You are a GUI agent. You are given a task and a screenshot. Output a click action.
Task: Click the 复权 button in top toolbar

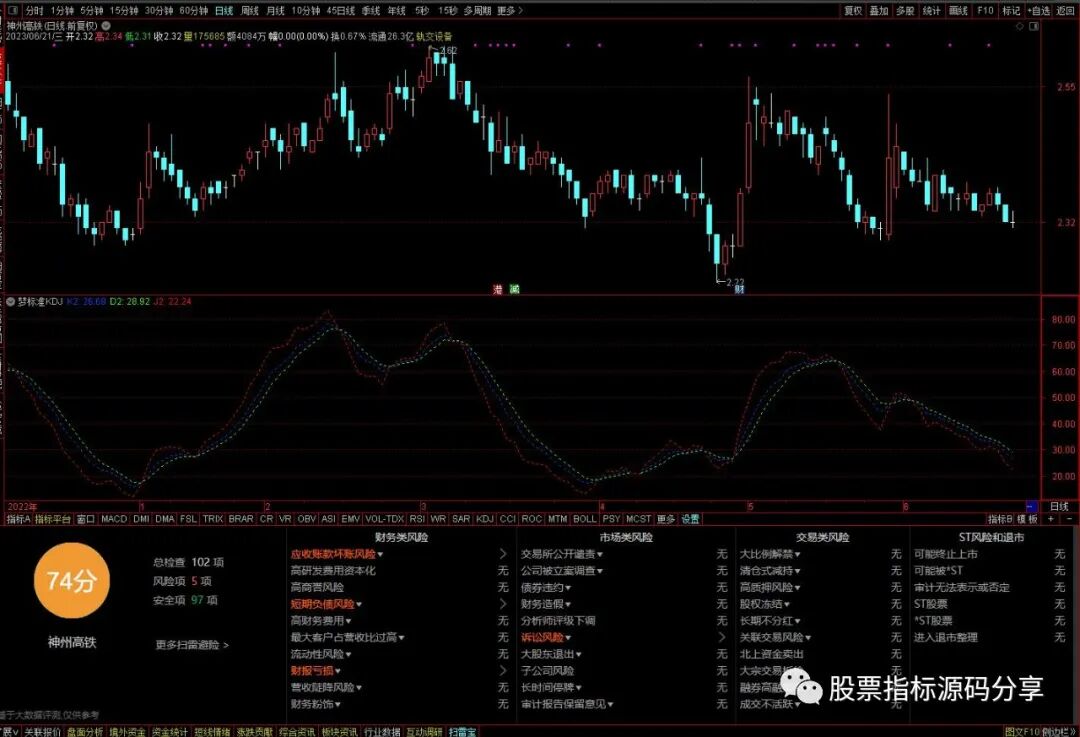[x=853, y=10]
